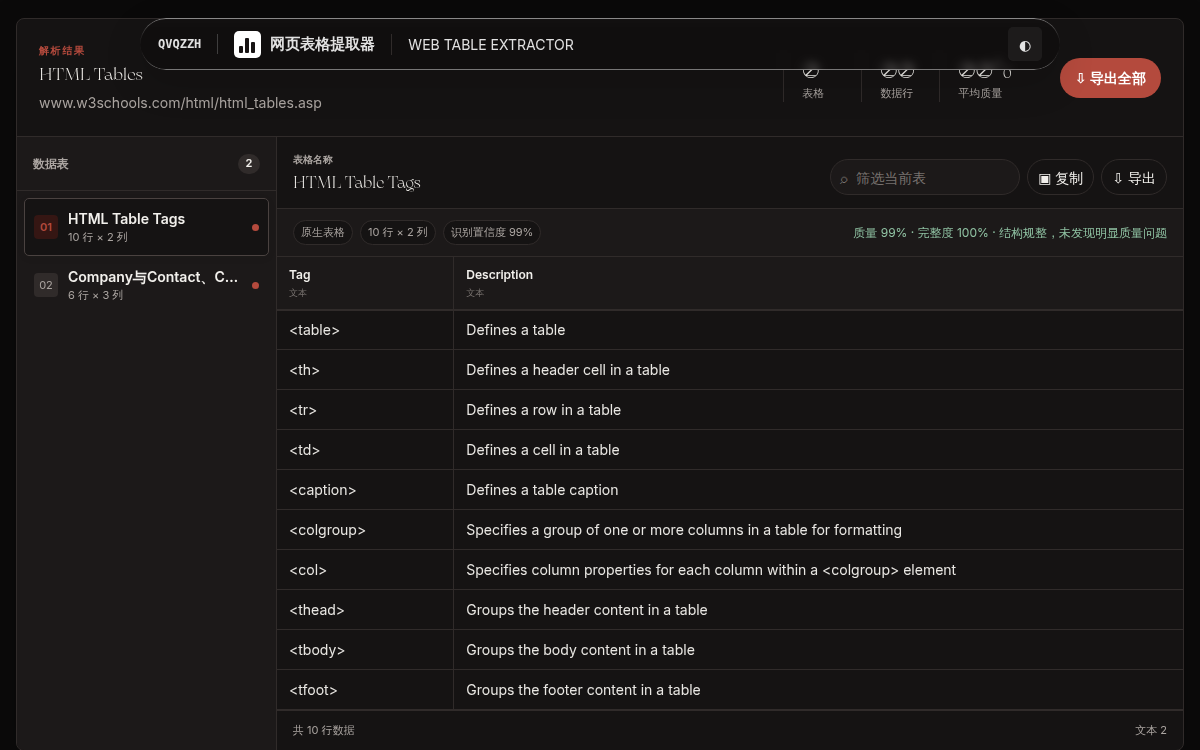Click 'Defines a header cell in a table'

[x=818, y=370]
